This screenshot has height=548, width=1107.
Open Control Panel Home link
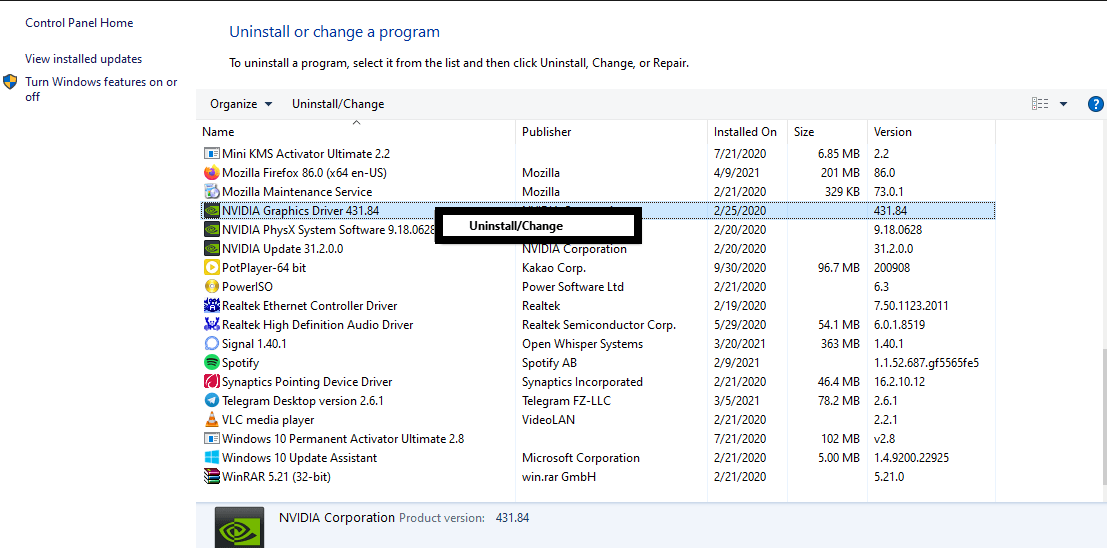tap(79, 23)
